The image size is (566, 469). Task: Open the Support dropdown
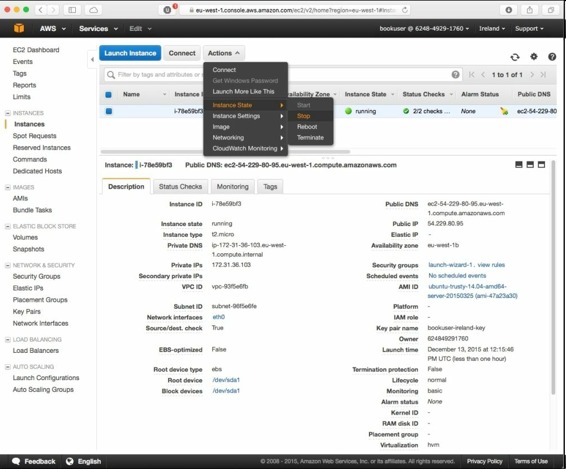(529, 29)
